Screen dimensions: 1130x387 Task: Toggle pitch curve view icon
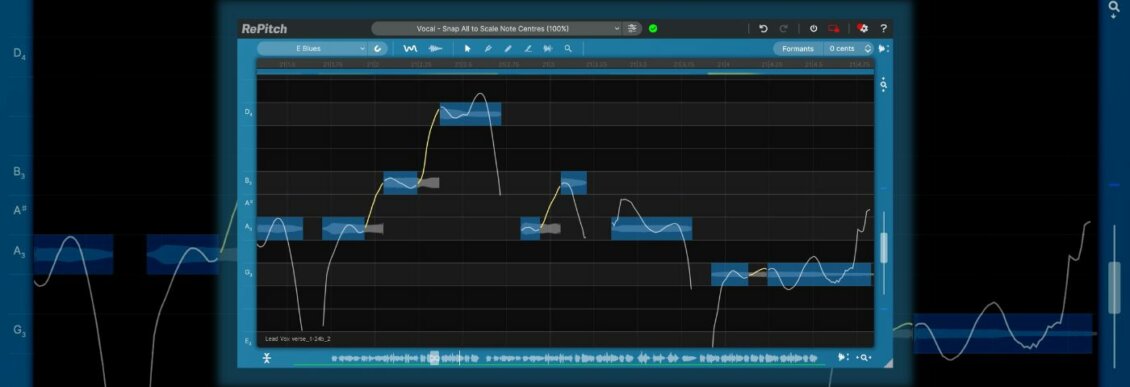[410, 48]
